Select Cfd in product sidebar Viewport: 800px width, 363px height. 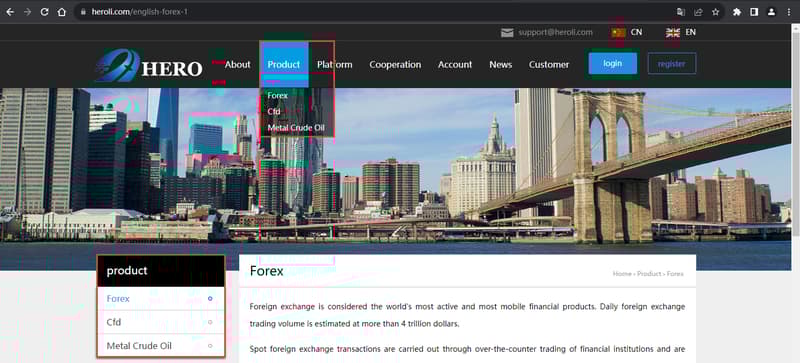161,322
